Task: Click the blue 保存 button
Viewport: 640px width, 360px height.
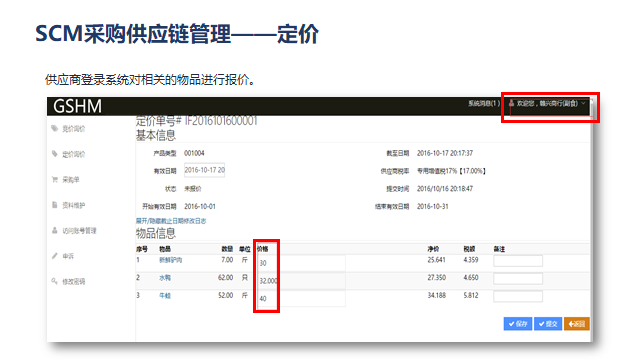Action: [x=518, y=324]
